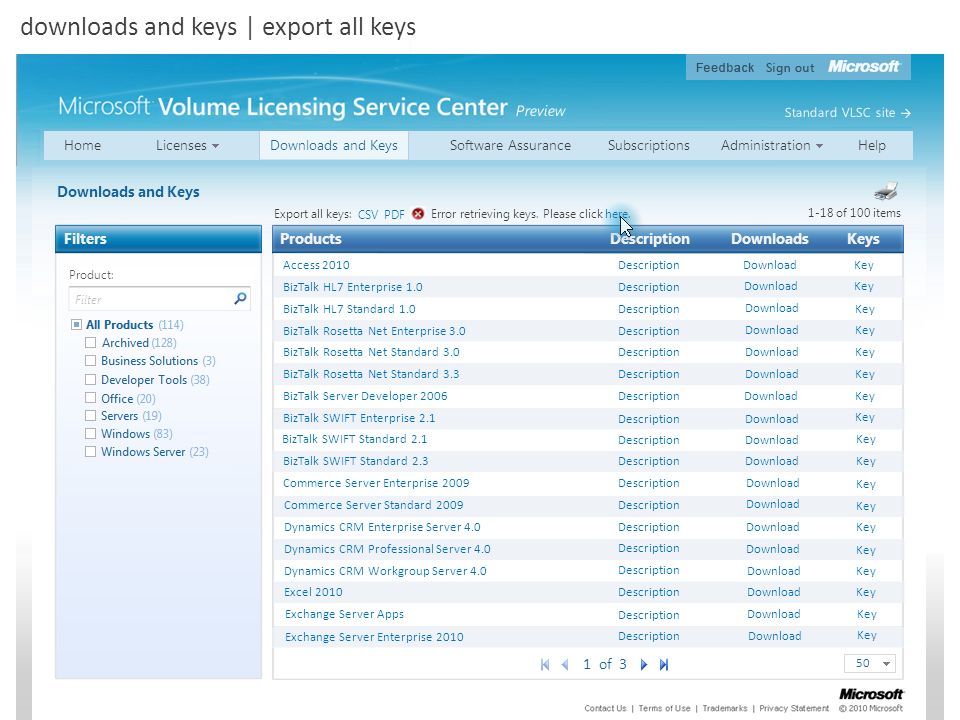Toggle the All Products checkbox
The width and height of the screenshot is (960, 720).
(x=76, y=324)
